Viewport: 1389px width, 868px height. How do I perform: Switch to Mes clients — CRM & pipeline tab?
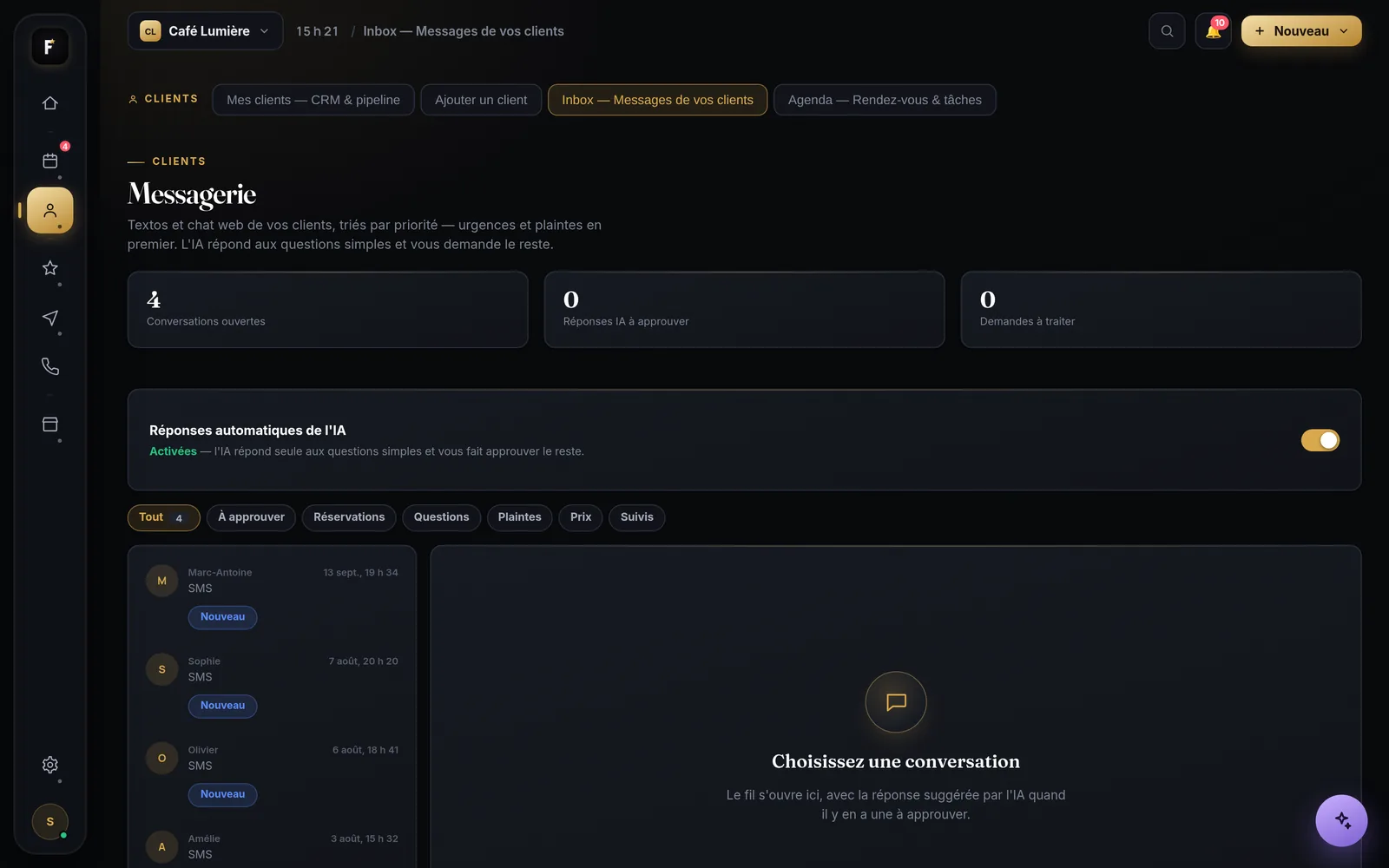click(313, 100)
